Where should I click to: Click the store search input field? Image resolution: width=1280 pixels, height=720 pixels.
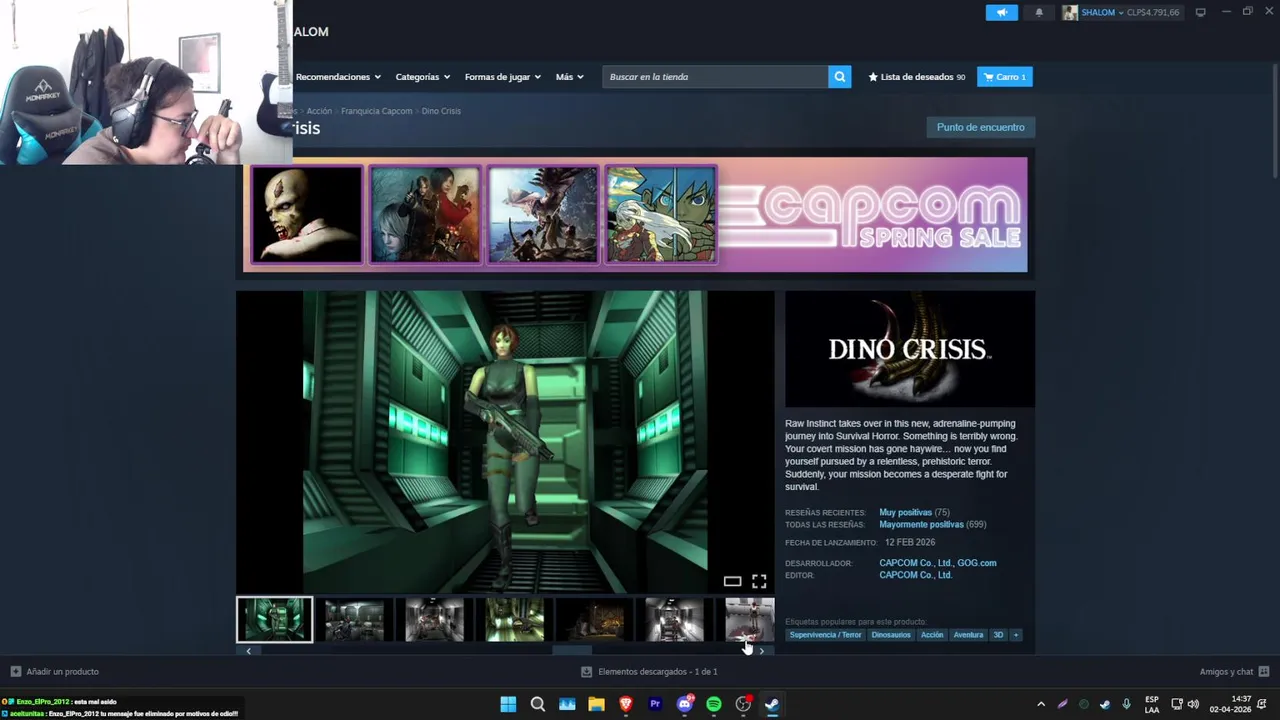pyautogui.click(x=715, y=77)
